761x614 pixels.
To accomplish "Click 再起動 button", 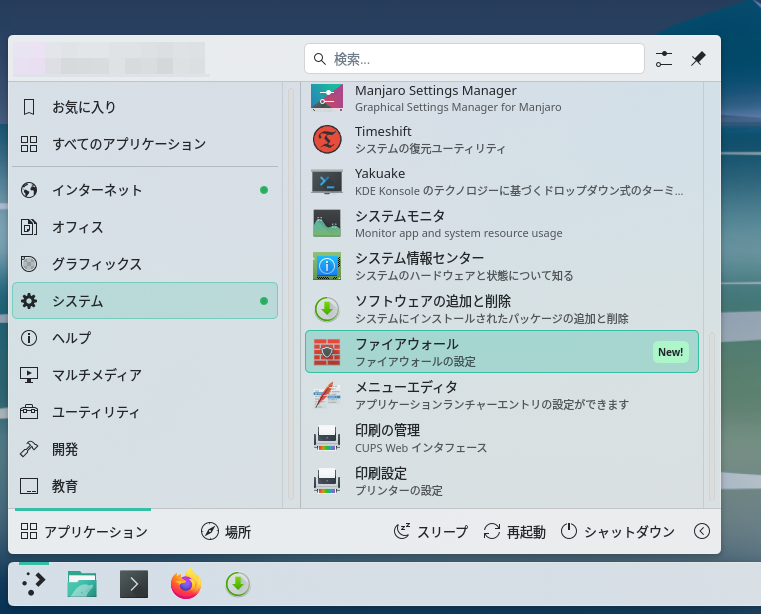I will 514,532.
